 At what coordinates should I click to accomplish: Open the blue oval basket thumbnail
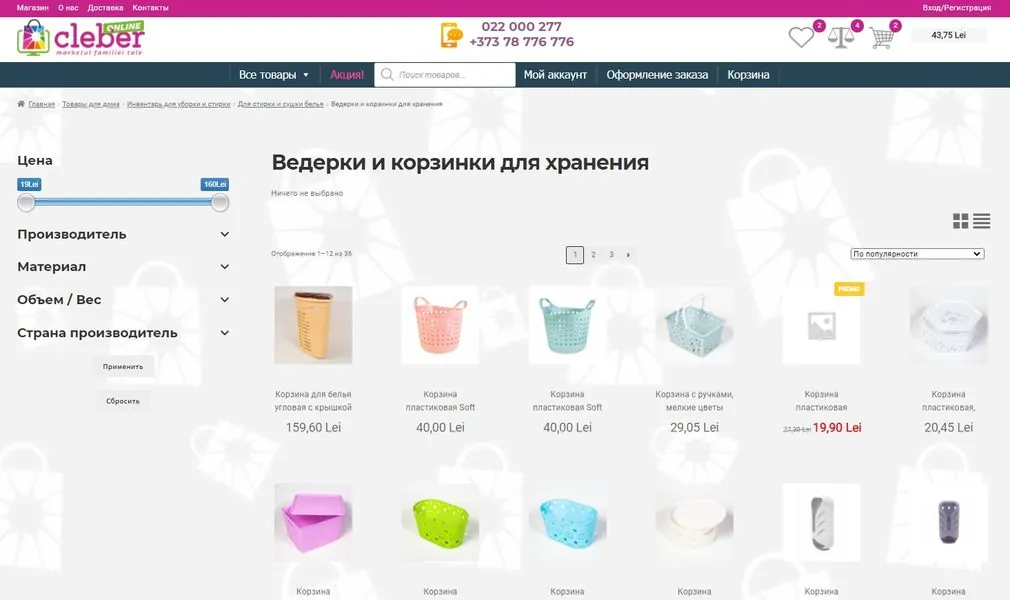[x=567, y=523]
